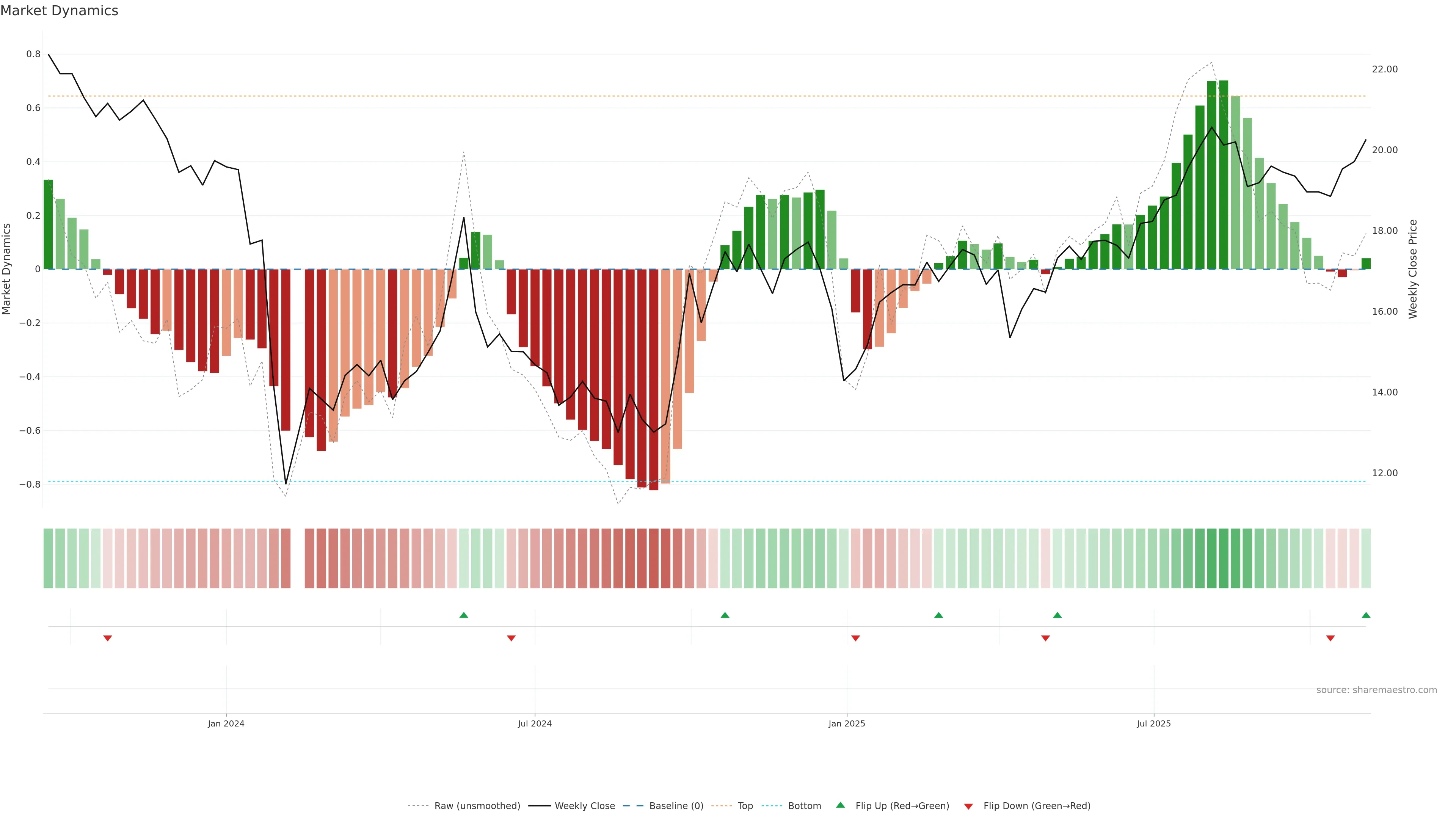Click the first green flip-up marker
Image resolution: width=1456 pixels, height=819 pixels.
point(463,615)
